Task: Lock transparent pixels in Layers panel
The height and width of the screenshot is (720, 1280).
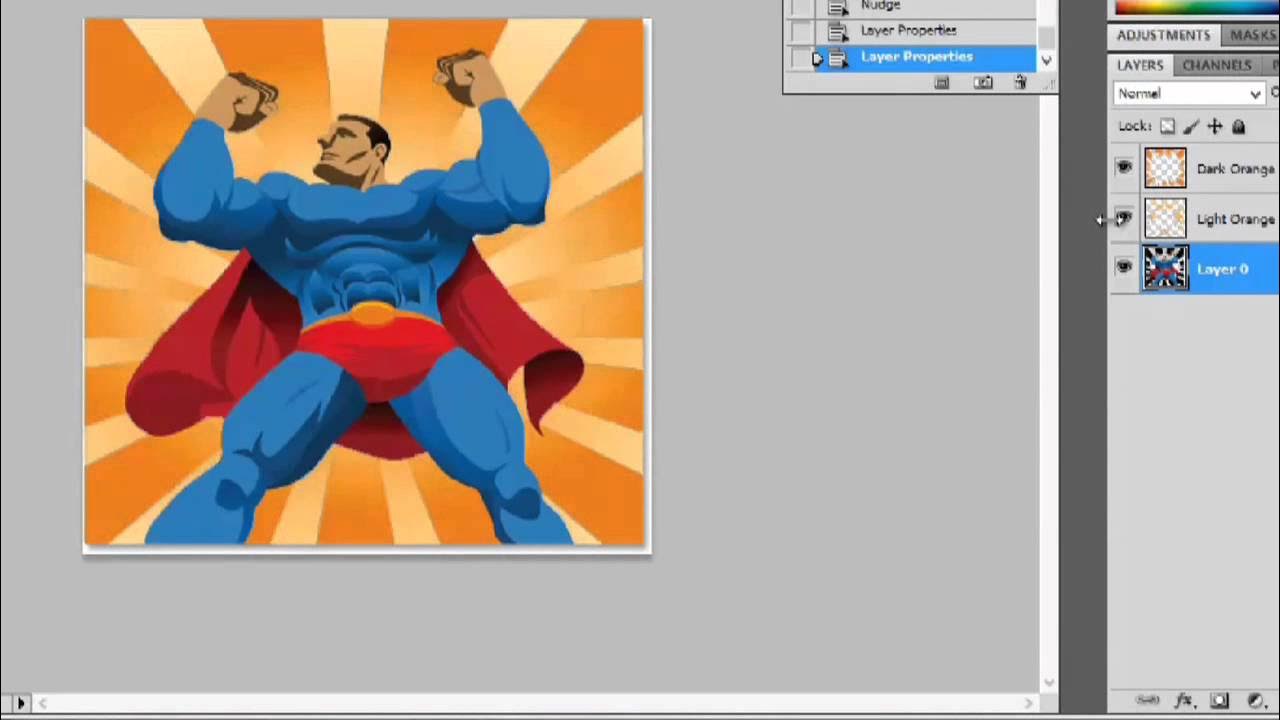Action: tap(1167, 126)
